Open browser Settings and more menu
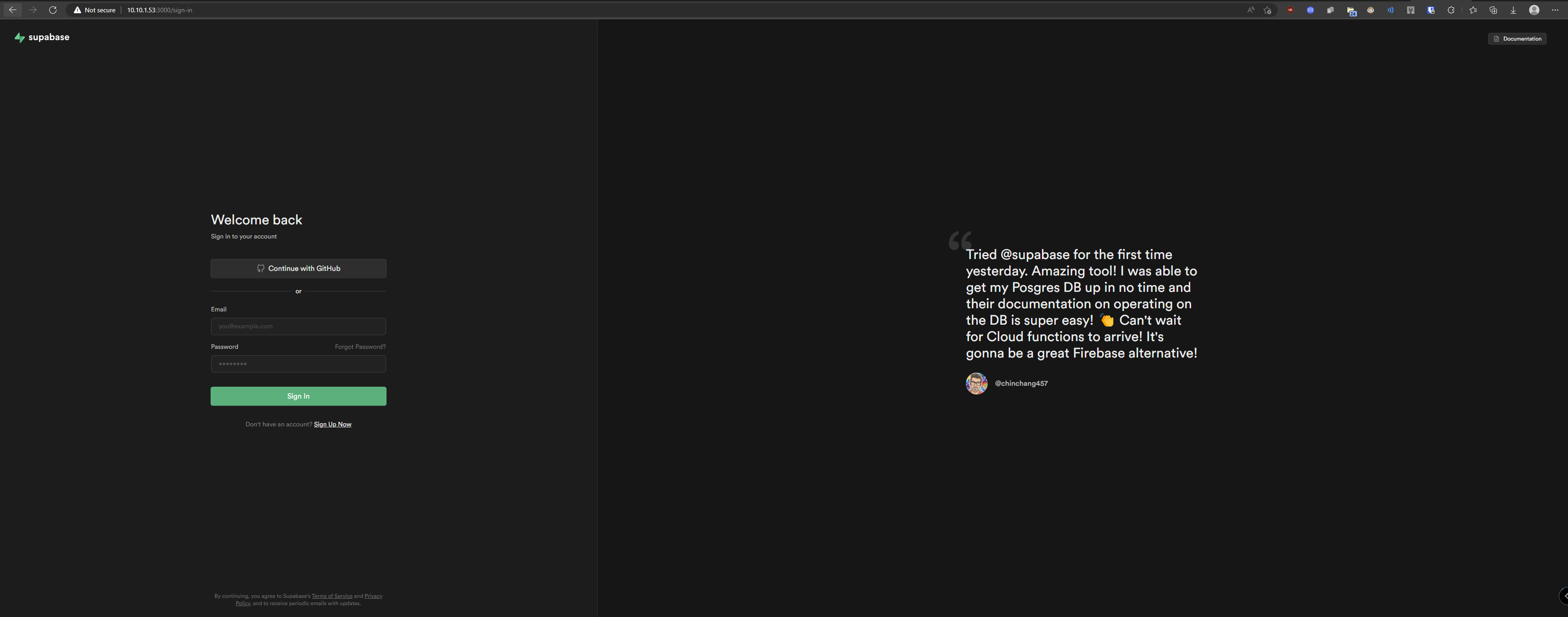 click(x=1555, y=10)
